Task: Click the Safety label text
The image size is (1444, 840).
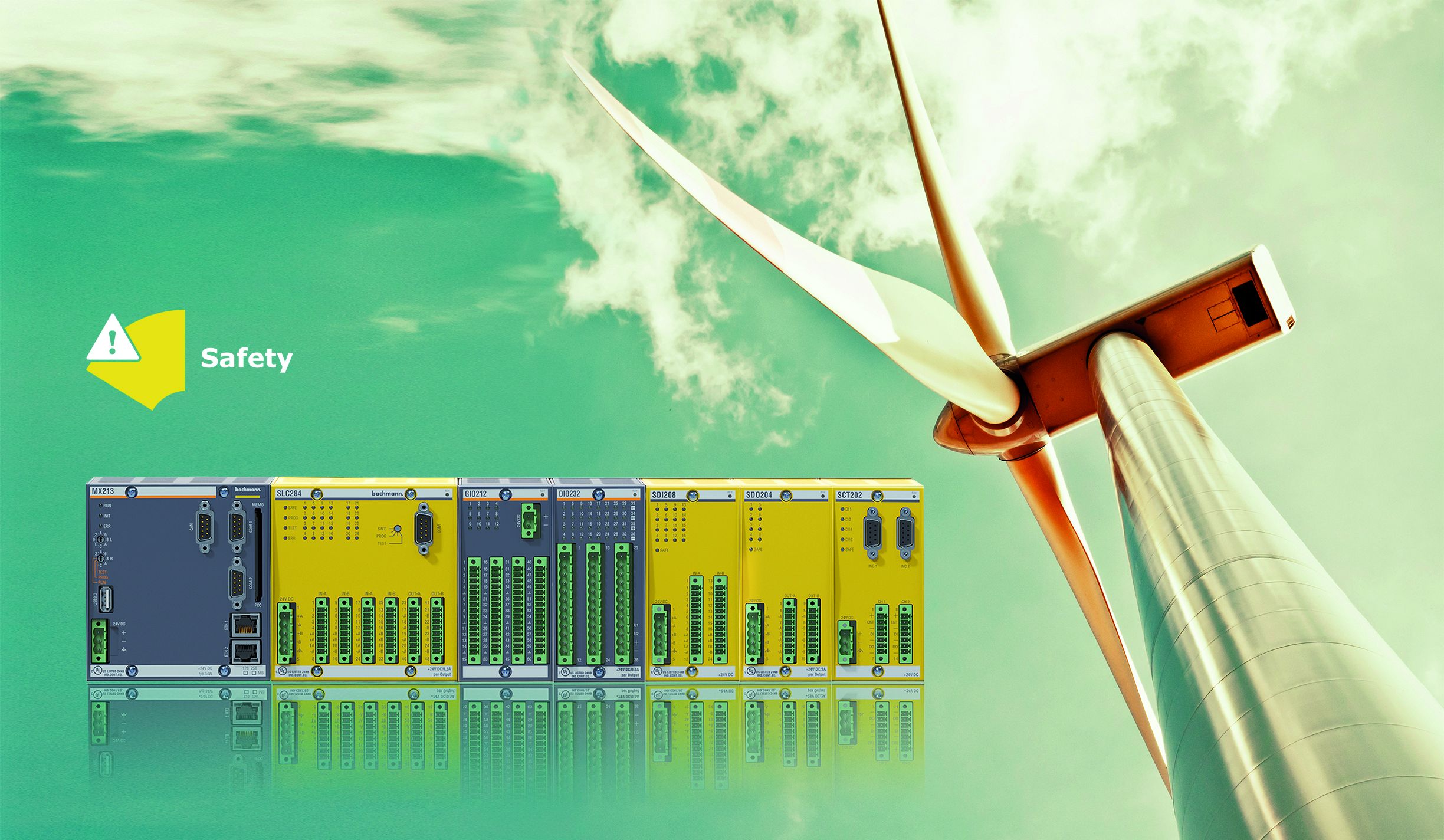Action: (x=247, y=359)
